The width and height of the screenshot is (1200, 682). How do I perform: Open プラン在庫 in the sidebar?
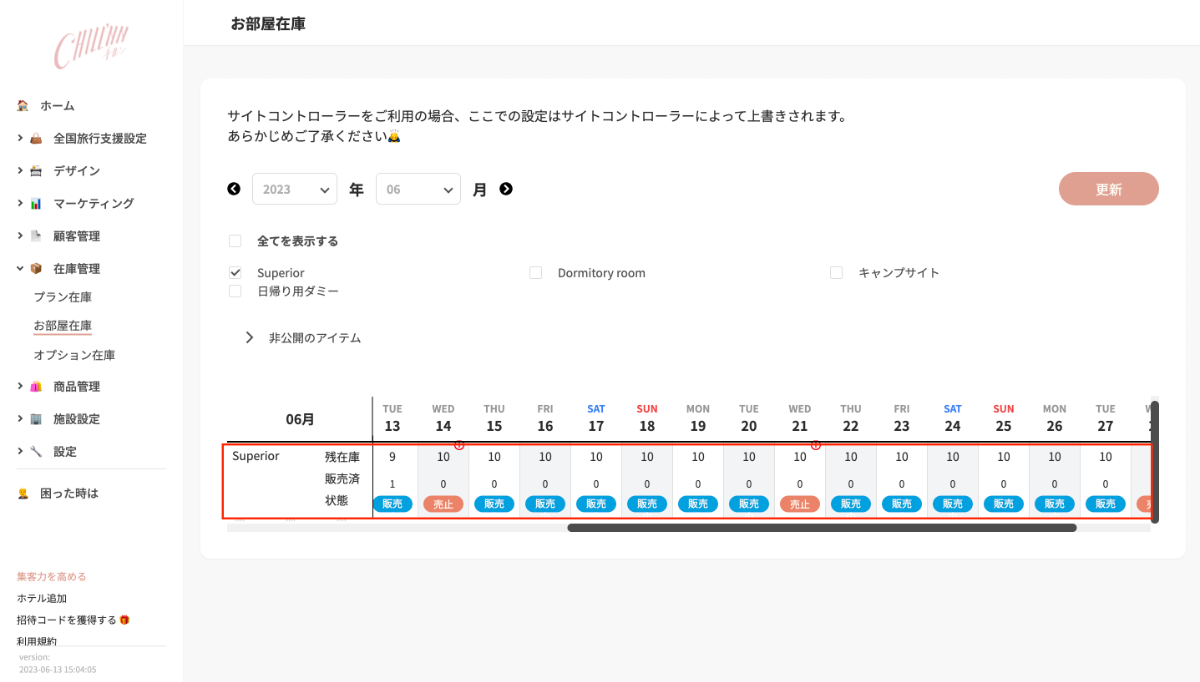click(63, 297)
